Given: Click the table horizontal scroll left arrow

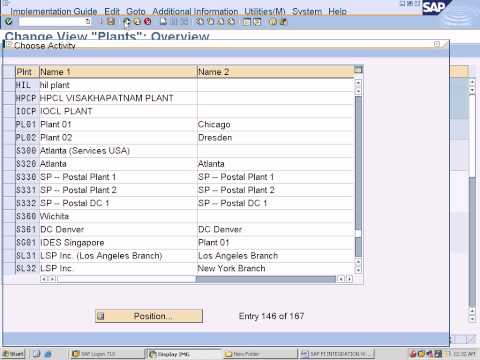Looking at the screenshot, I should (x=44, y=279).
